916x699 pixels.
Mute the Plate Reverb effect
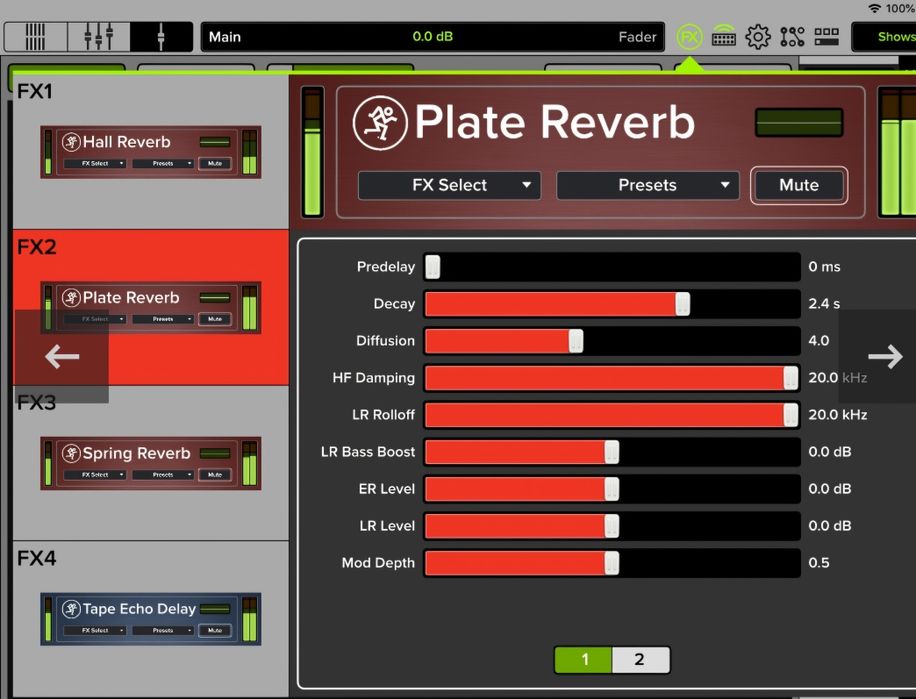799,185
